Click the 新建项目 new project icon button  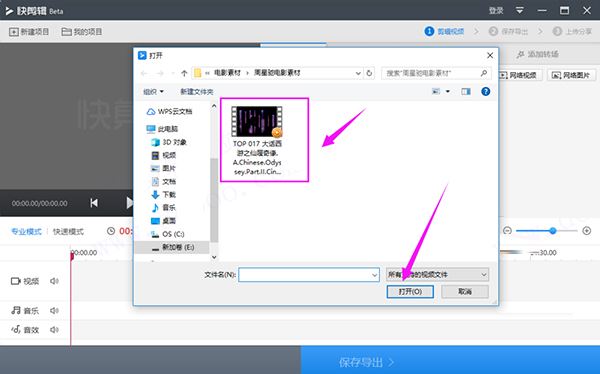point(29,32)
